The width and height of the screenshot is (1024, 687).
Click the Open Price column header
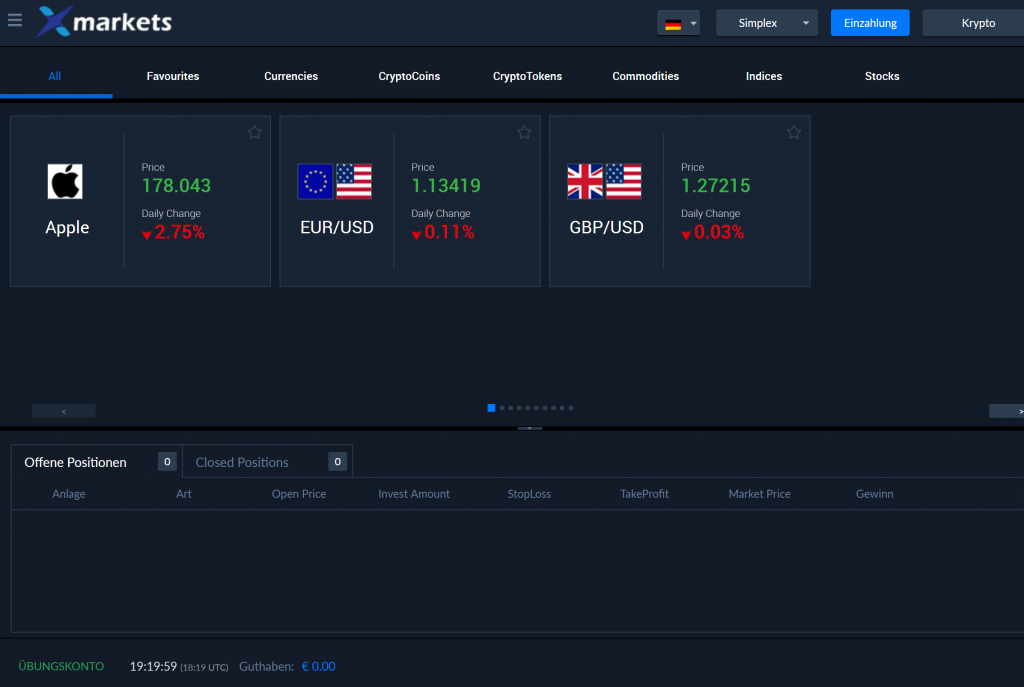(299, 494)
